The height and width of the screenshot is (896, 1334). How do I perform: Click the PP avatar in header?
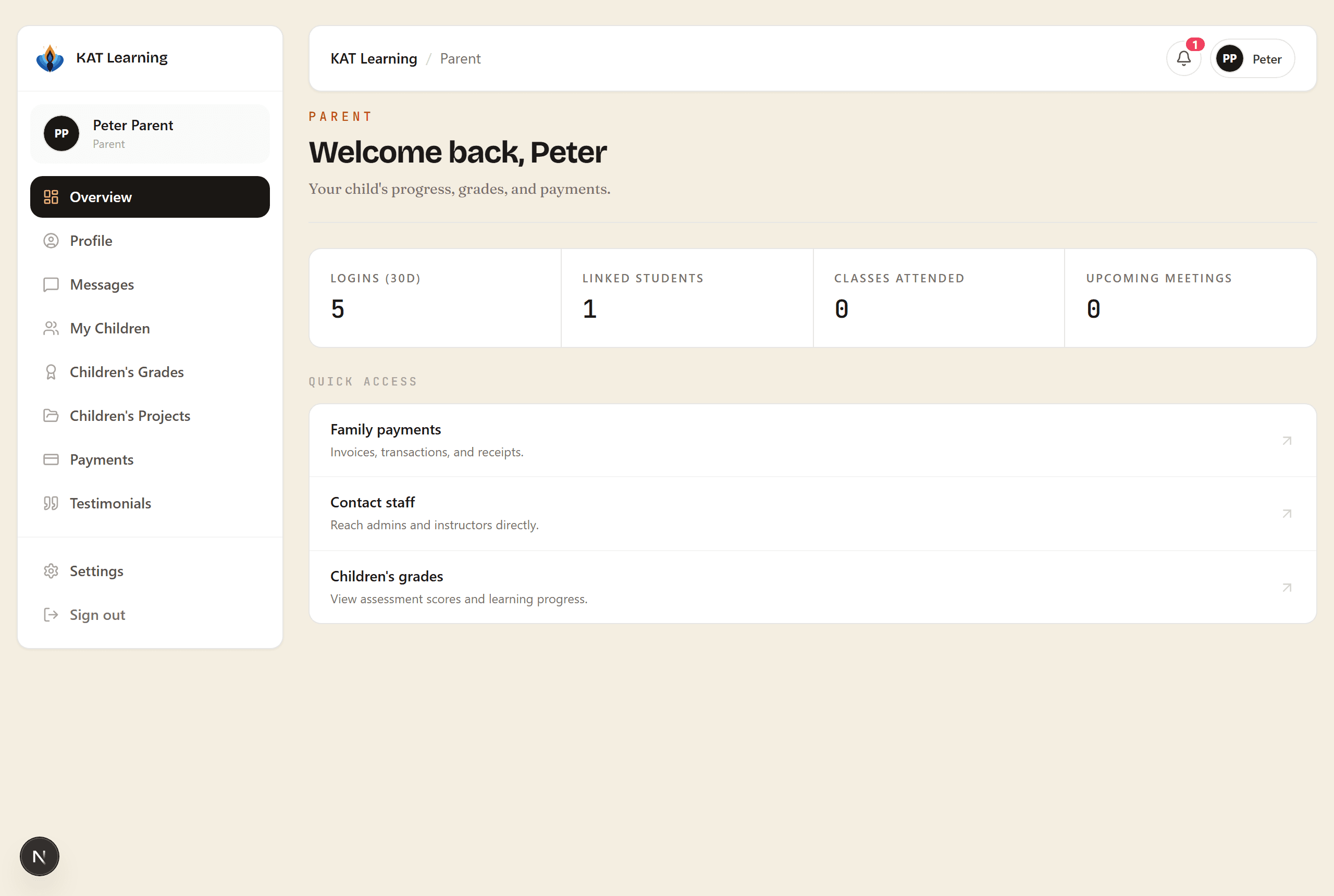[x=1229, y=58]
